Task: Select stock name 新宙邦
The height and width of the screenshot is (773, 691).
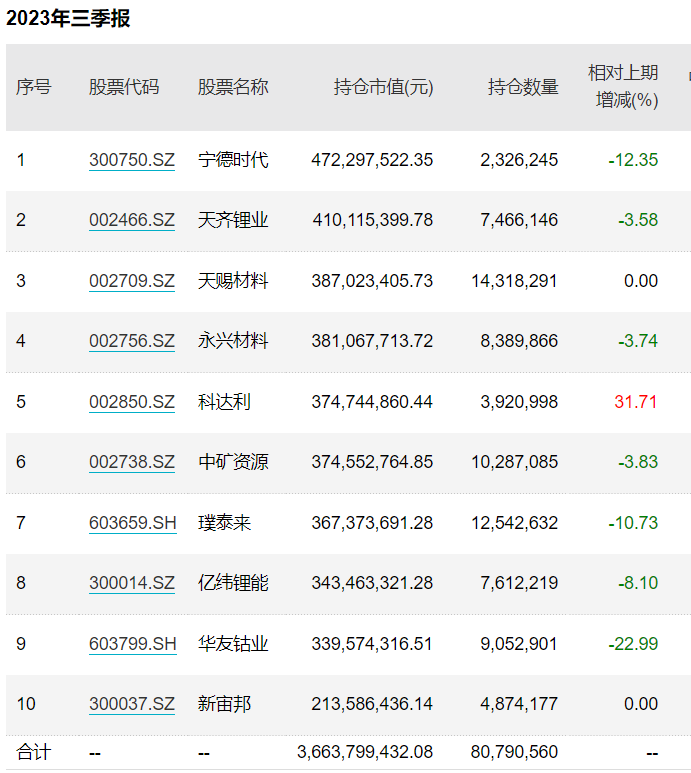Action: point(224,704)
